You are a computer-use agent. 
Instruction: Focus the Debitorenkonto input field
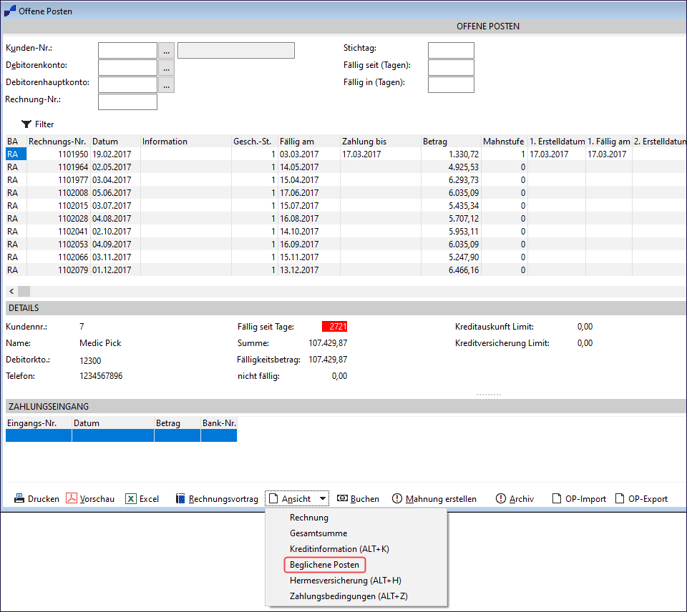pos(127,67)
